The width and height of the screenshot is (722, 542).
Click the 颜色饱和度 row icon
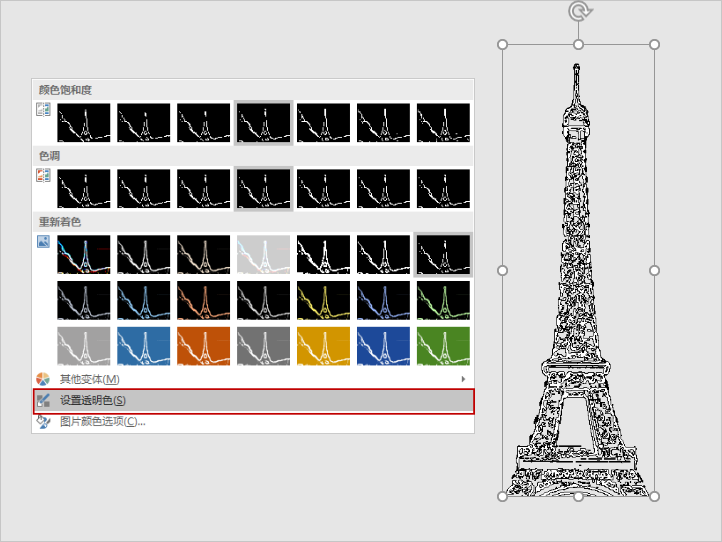click(x=43, y=110)
